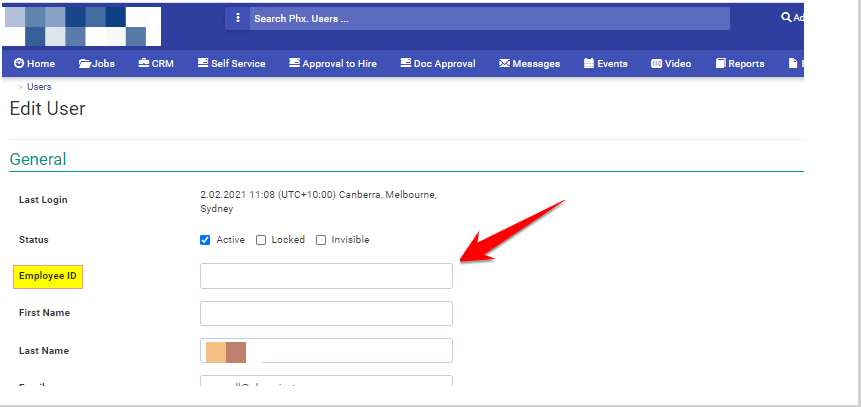Click the Last Login label

[x=43, y=200]
